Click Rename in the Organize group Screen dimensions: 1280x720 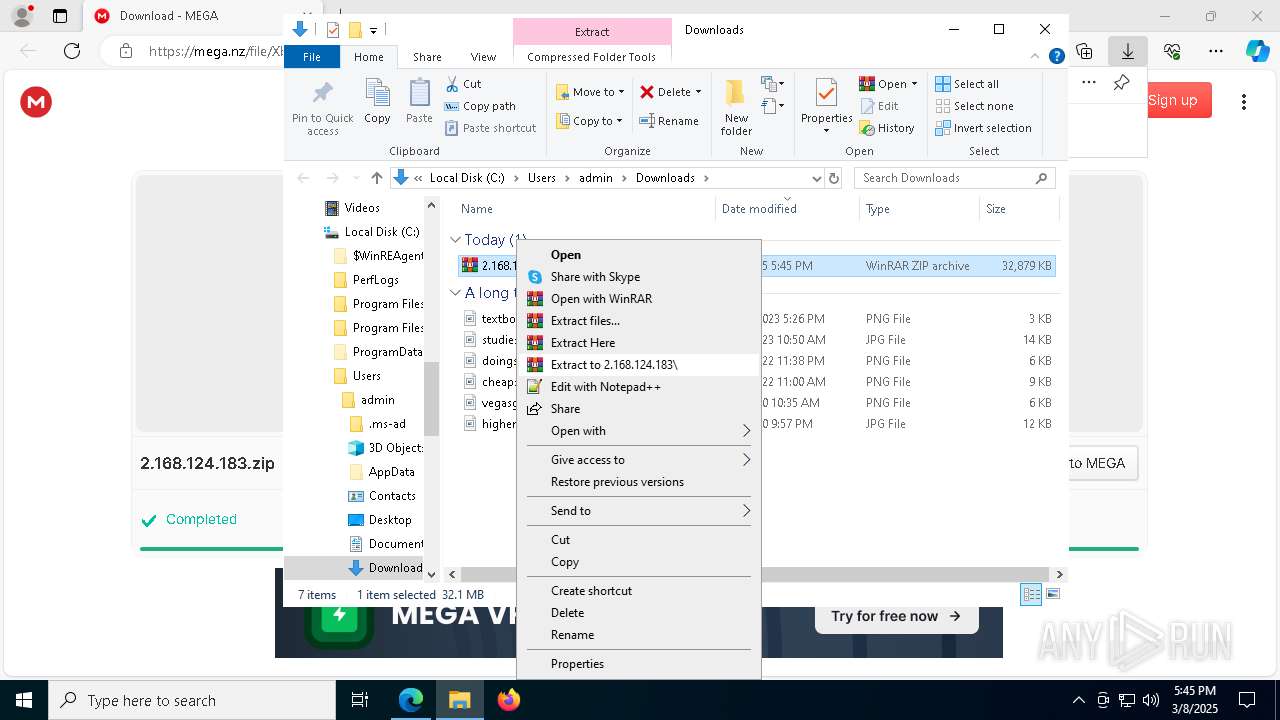tap(669, 121)
